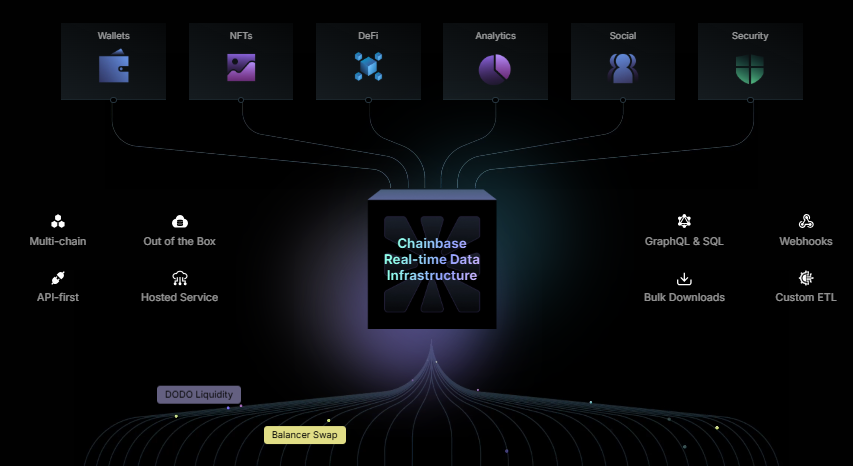Click the NFTs picture icon
This screenshot has height=466, width=853.
click(241, 67)
